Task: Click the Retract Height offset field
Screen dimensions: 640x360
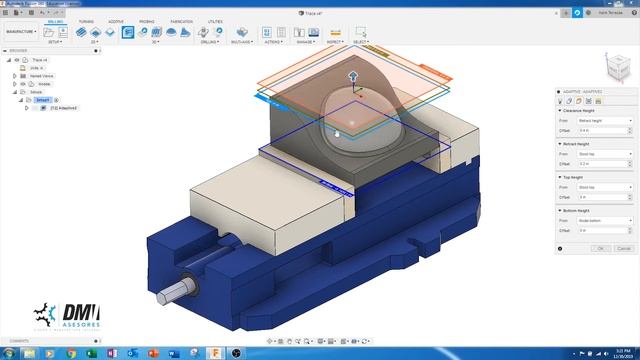Action: tap(602, 164)
